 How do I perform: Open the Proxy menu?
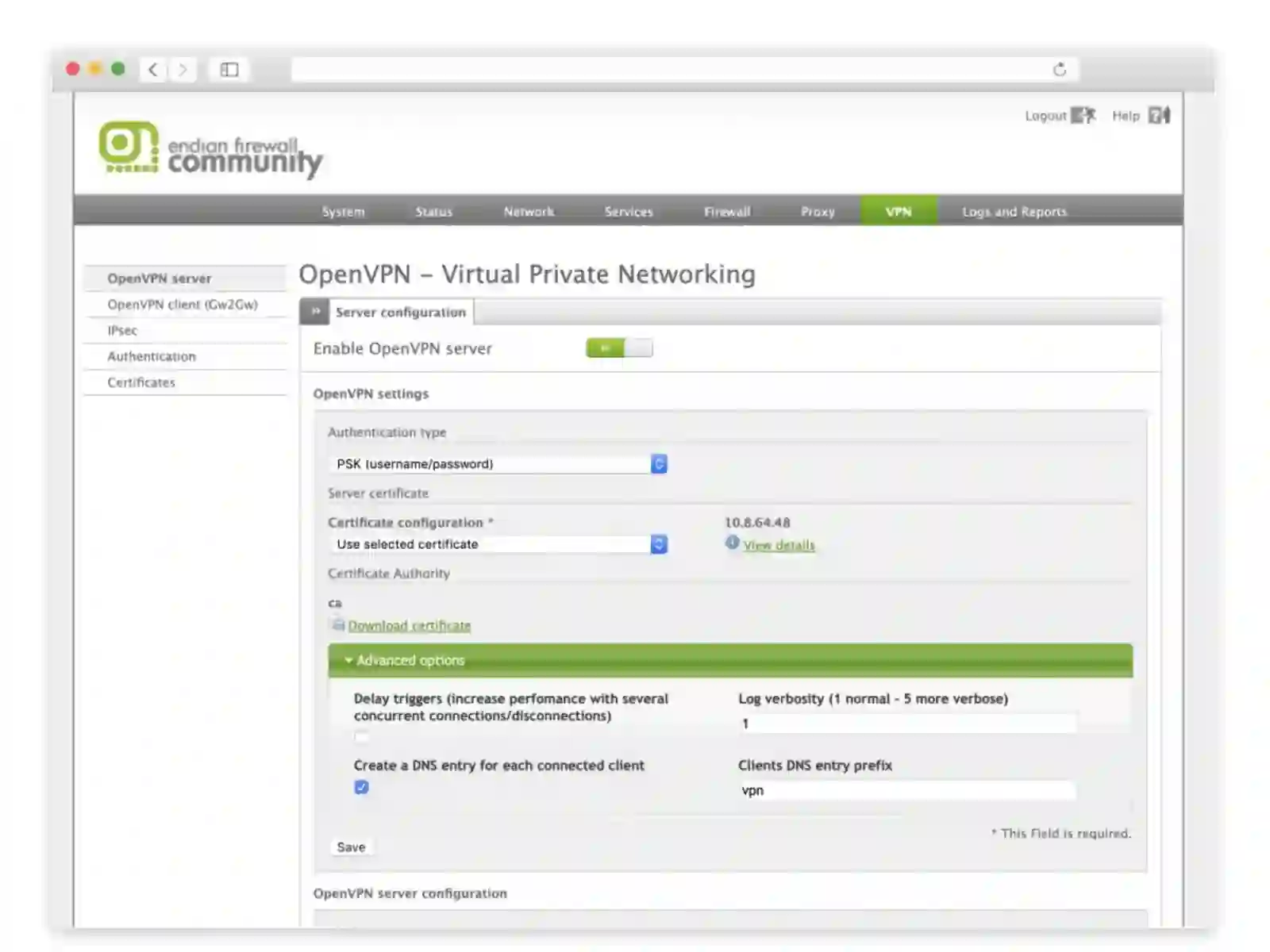(x=818, y=212)
